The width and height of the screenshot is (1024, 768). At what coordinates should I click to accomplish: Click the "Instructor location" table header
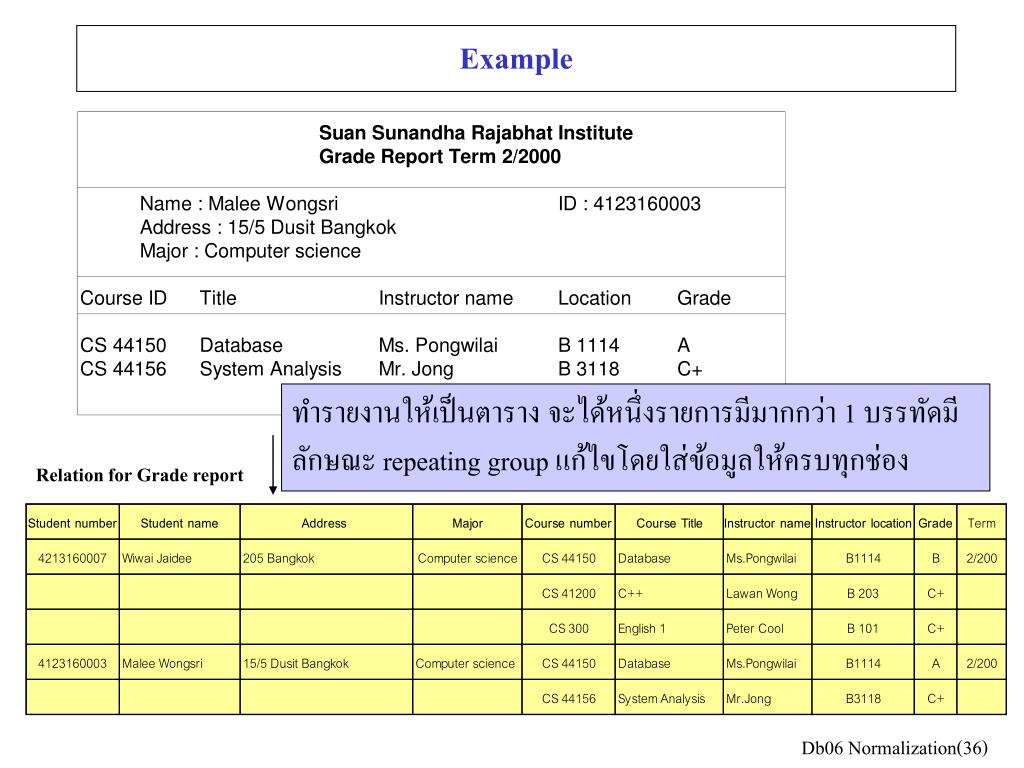click(863, 523)
